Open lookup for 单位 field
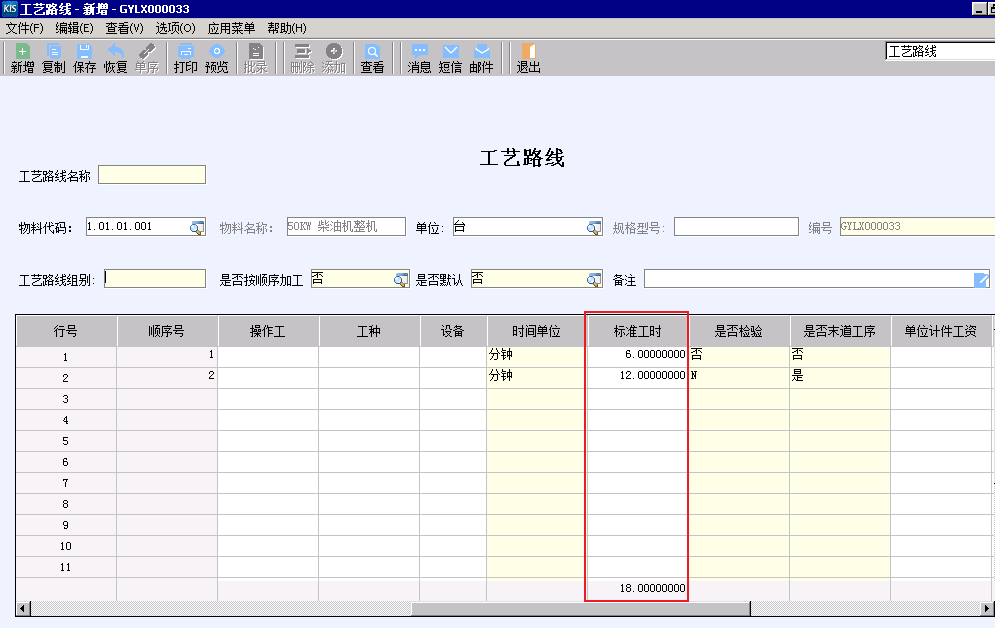 (x=594, y=227)
